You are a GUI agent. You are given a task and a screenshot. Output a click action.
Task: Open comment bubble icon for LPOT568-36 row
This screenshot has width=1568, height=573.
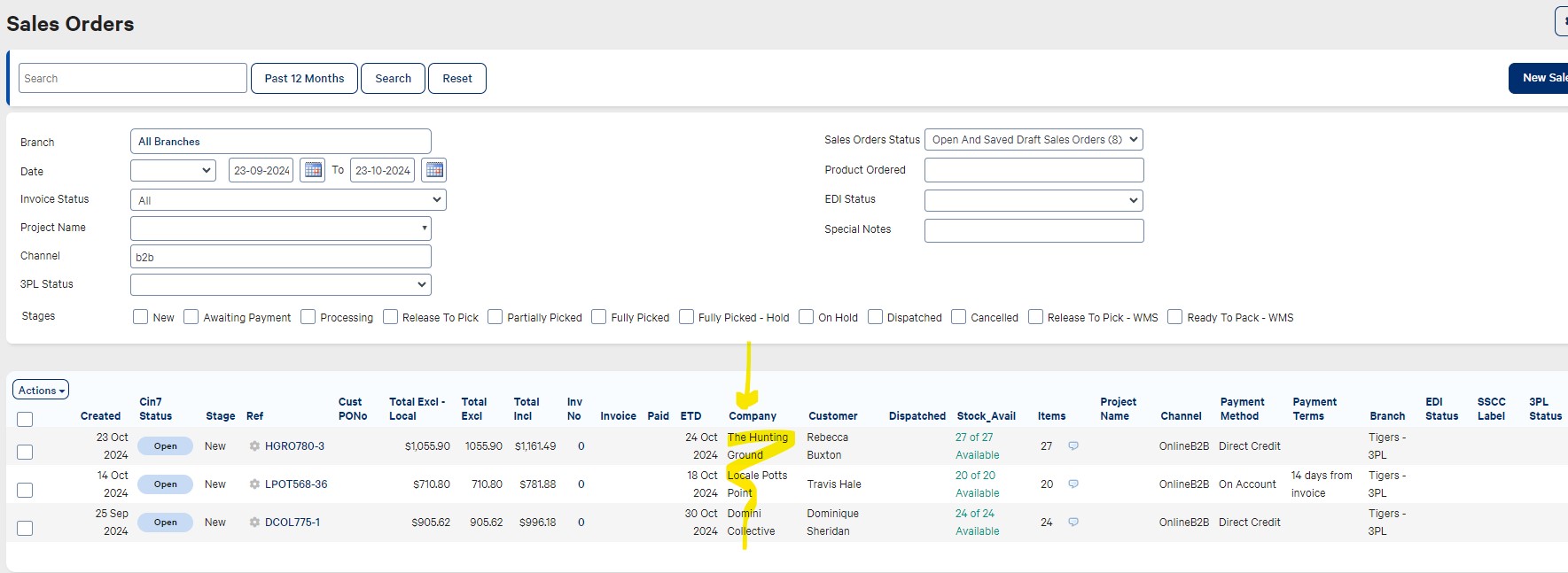pyautogui.click(x=1073, y=484)
